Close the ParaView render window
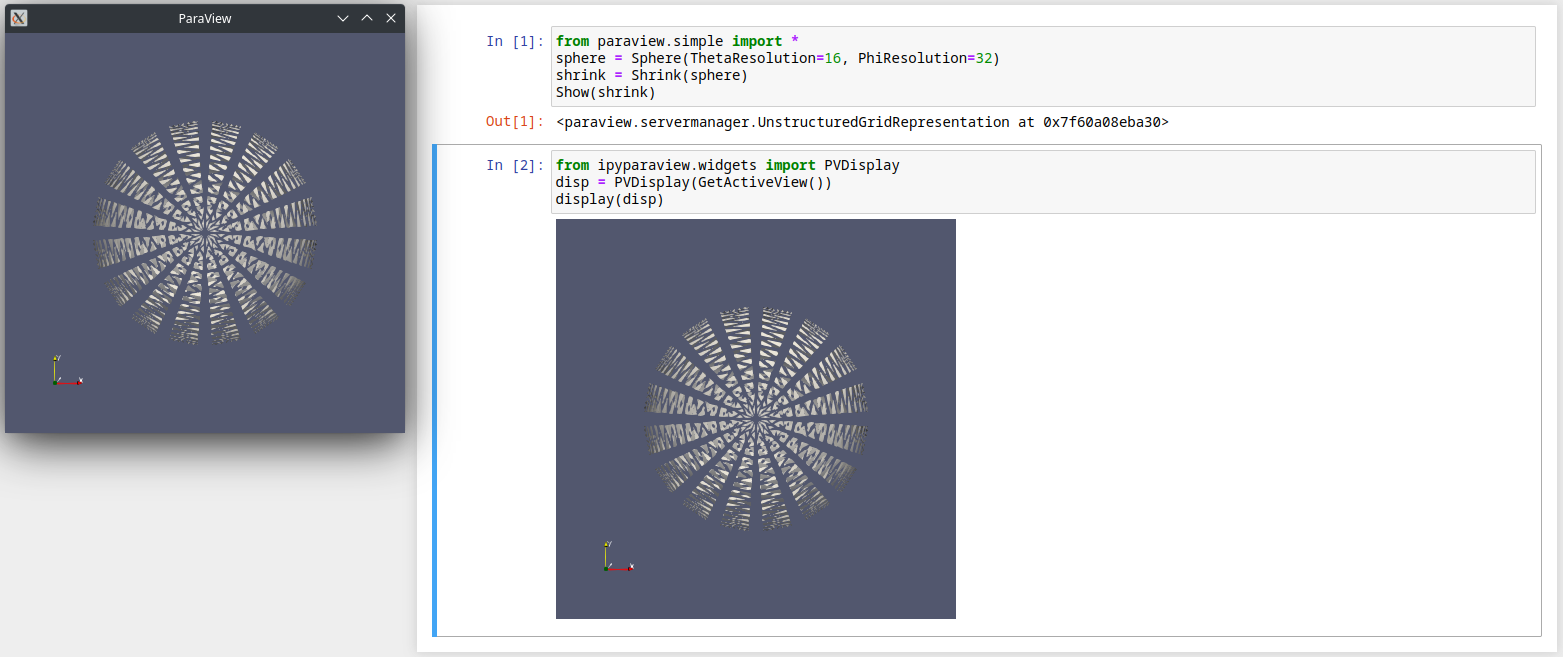Image resolution: width=1563 pixels, height=657 pixels. [391, 18]
